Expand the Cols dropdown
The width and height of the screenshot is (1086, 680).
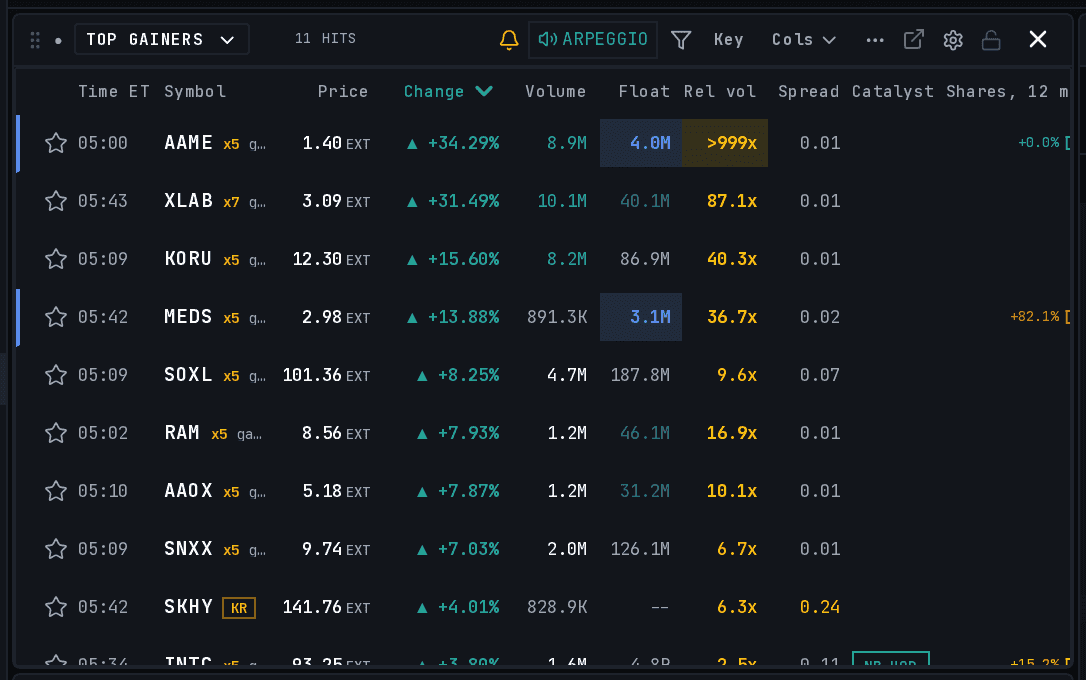tap(804, 39)
